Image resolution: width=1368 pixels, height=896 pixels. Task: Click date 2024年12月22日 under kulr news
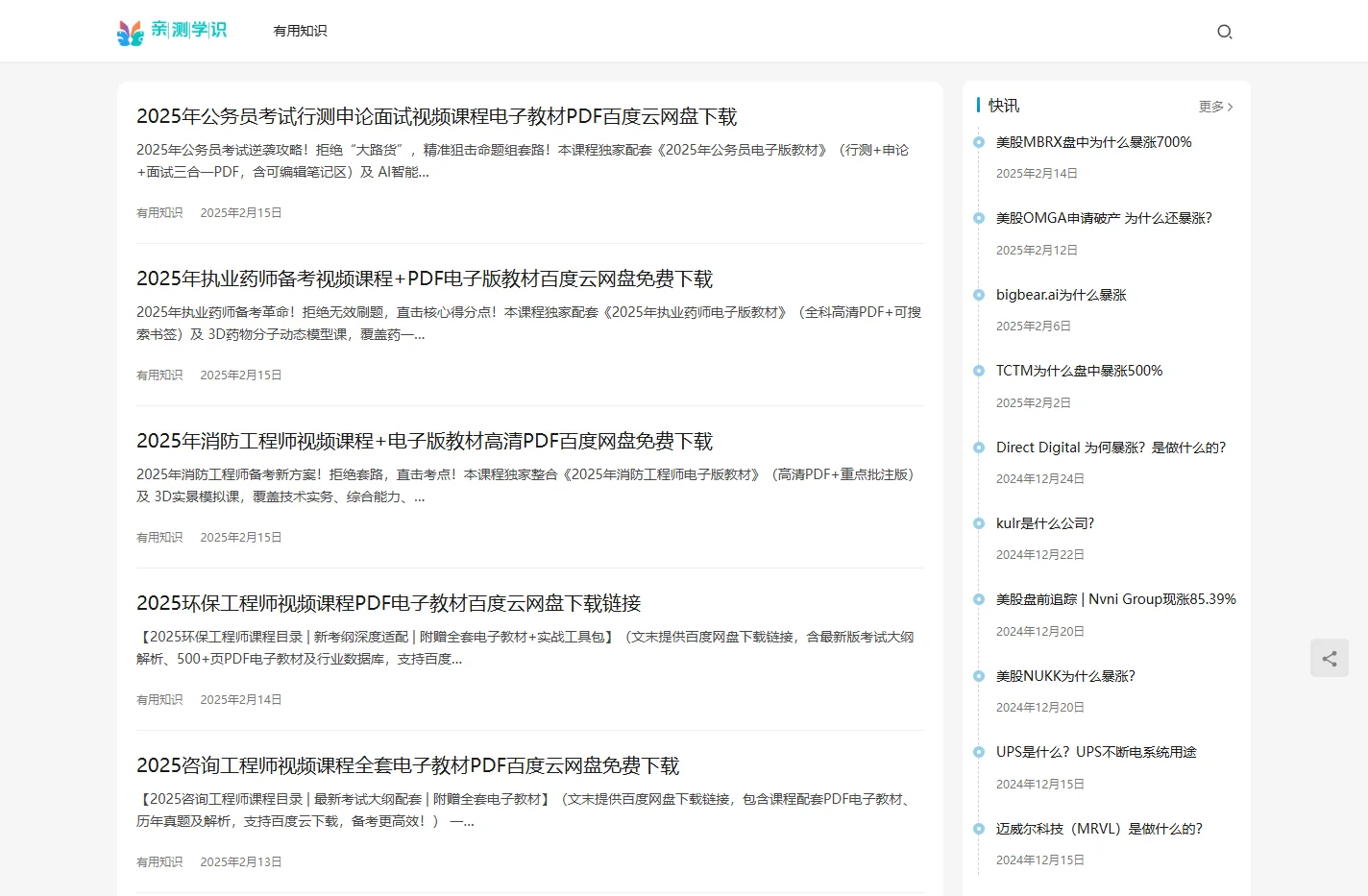click(x=1040, y=555)
